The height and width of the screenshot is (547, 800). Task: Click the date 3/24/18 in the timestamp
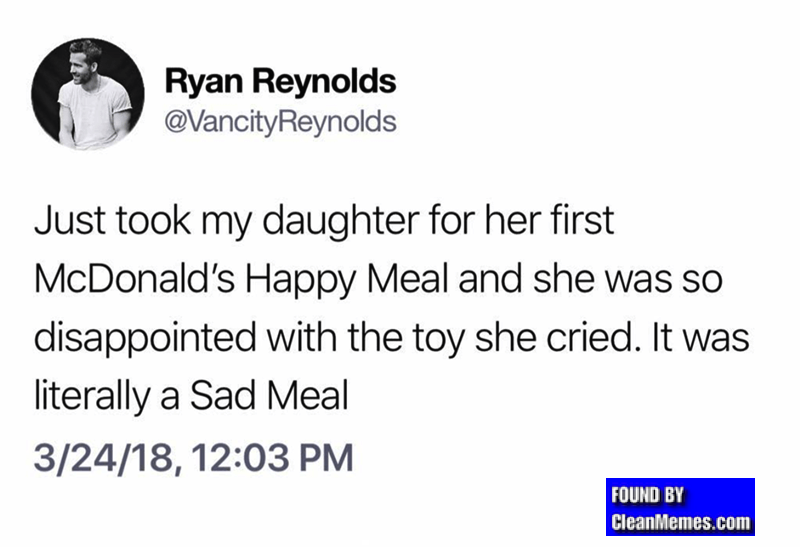(101, 458)
